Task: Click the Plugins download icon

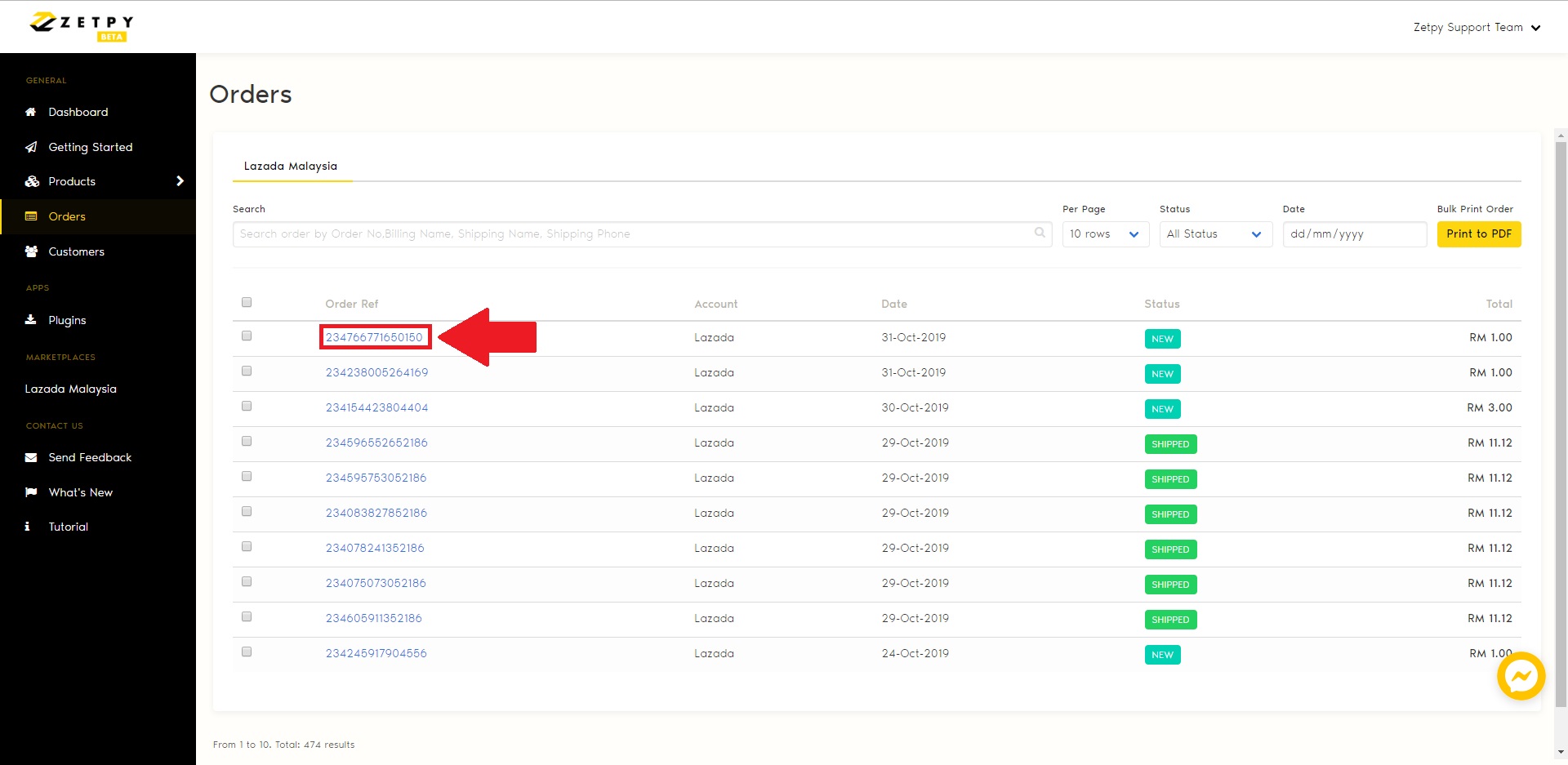Action: (31, 320)
